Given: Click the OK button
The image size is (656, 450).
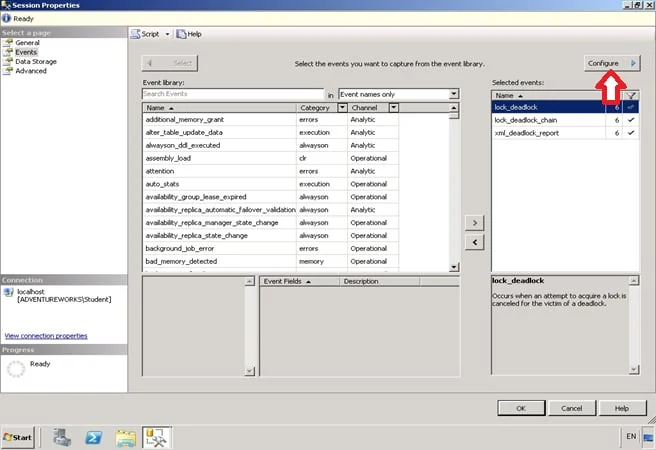Looking at the screenshot, I should pos(521,408).
